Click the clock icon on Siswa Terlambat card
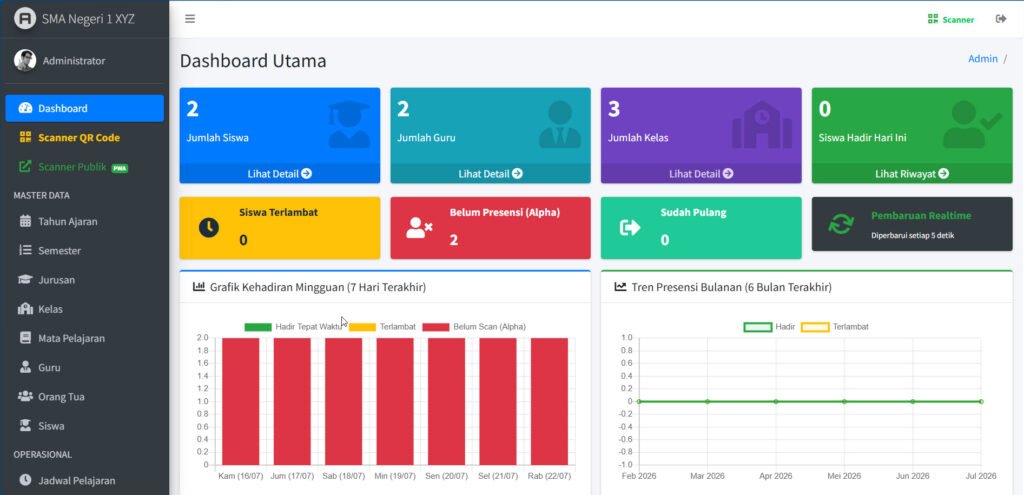Viewport: 1024px width, 495px height. 209,227
